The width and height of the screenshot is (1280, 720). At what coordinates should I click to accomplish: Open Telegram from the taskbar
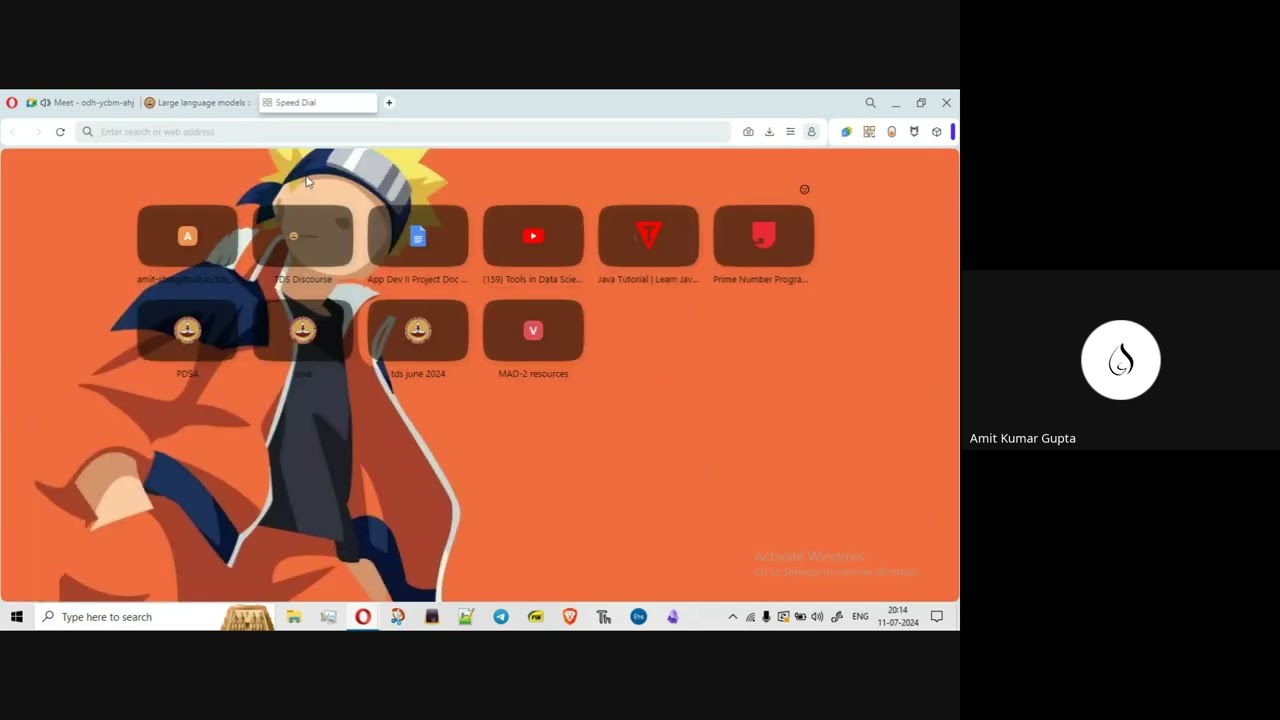click(x=501, y=617)
